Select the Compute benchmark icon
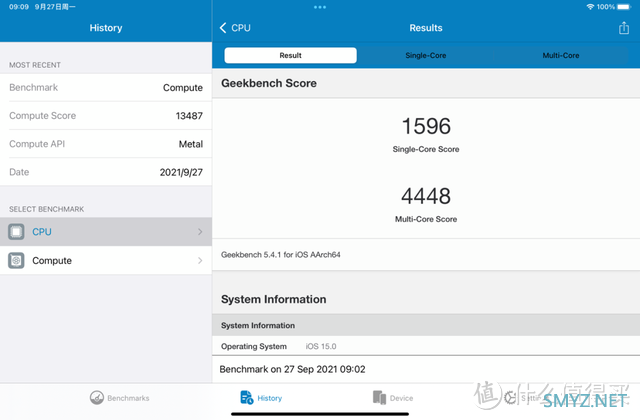The height and width of the screenshot is (420, 640). point(16,260)
